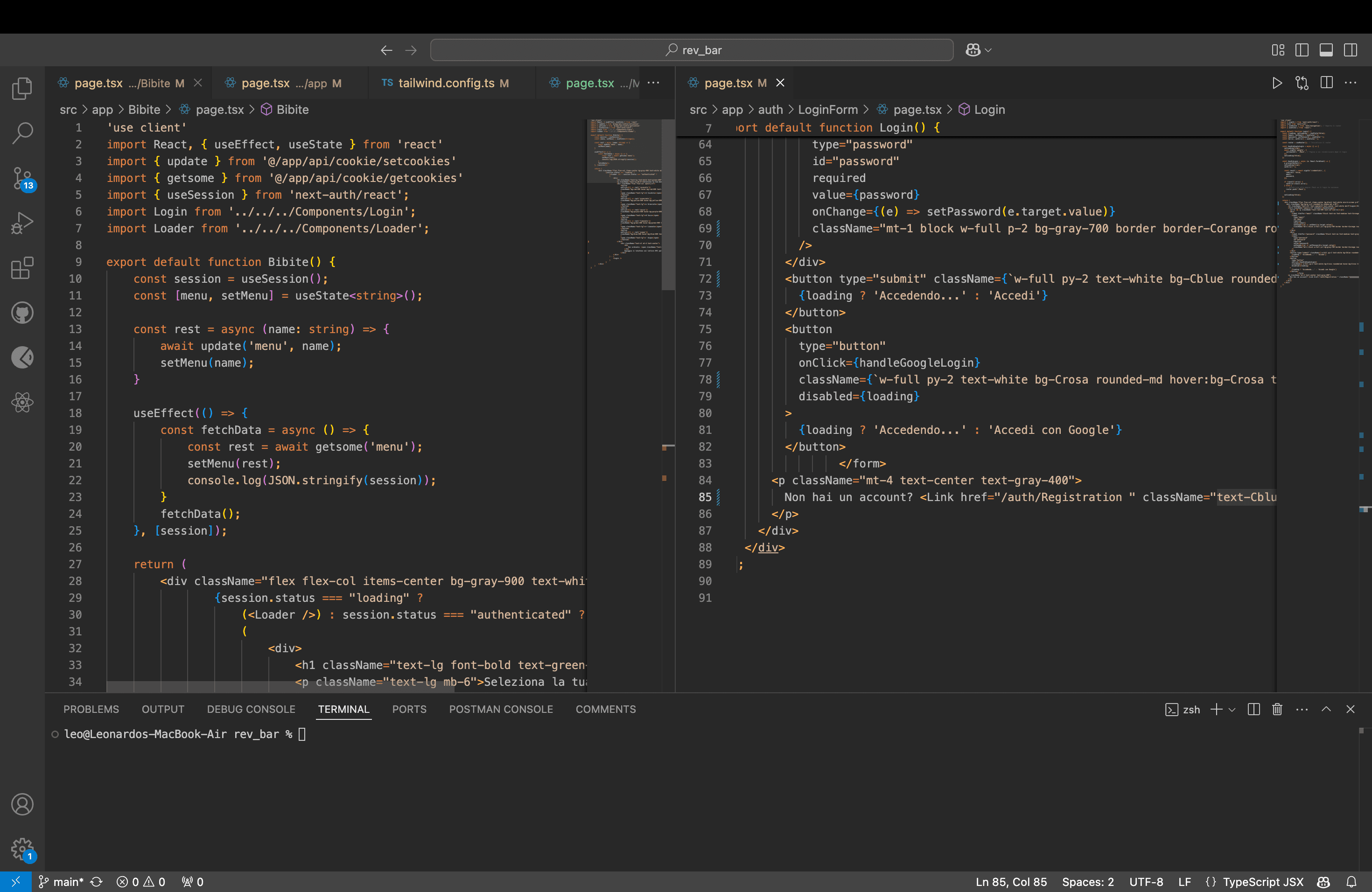Expand breadcrumb folder Bibite in left editor
The height and width of the screenshot is (892, 1372).
(x=144, y=110)
